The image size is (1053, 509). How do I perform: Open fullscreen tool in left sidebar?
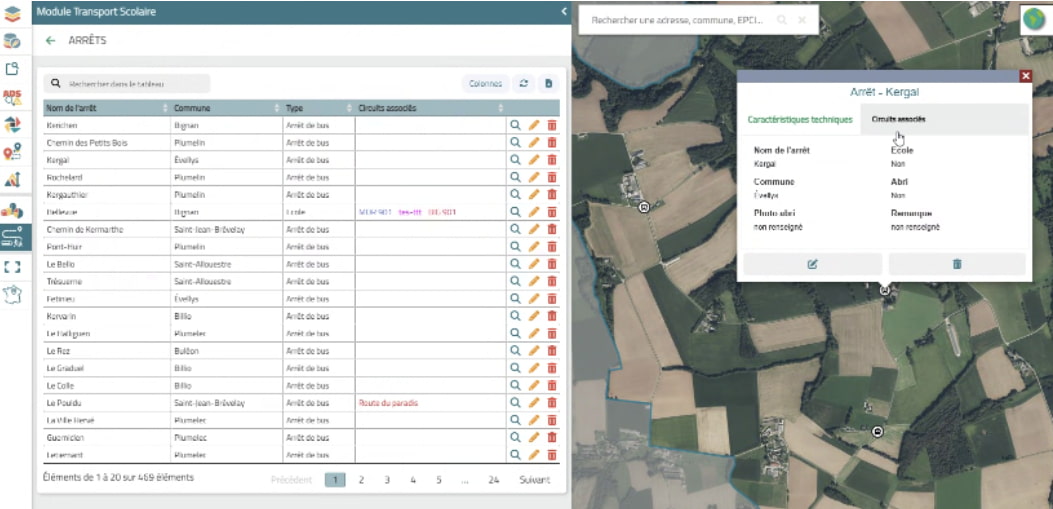pyautogui.click(x=12, y=266)
